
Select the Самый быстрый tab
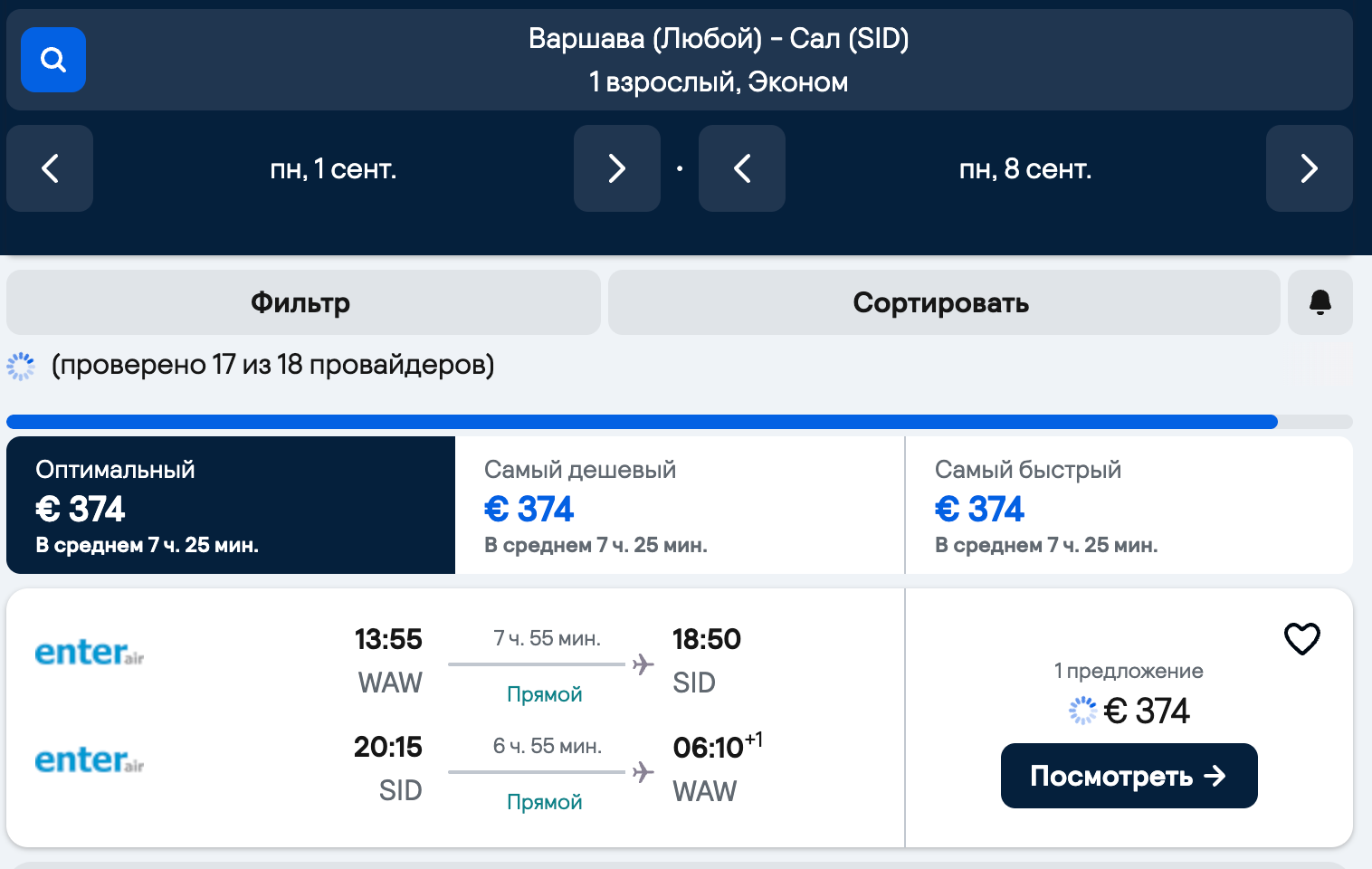[x=1128, y=505]
